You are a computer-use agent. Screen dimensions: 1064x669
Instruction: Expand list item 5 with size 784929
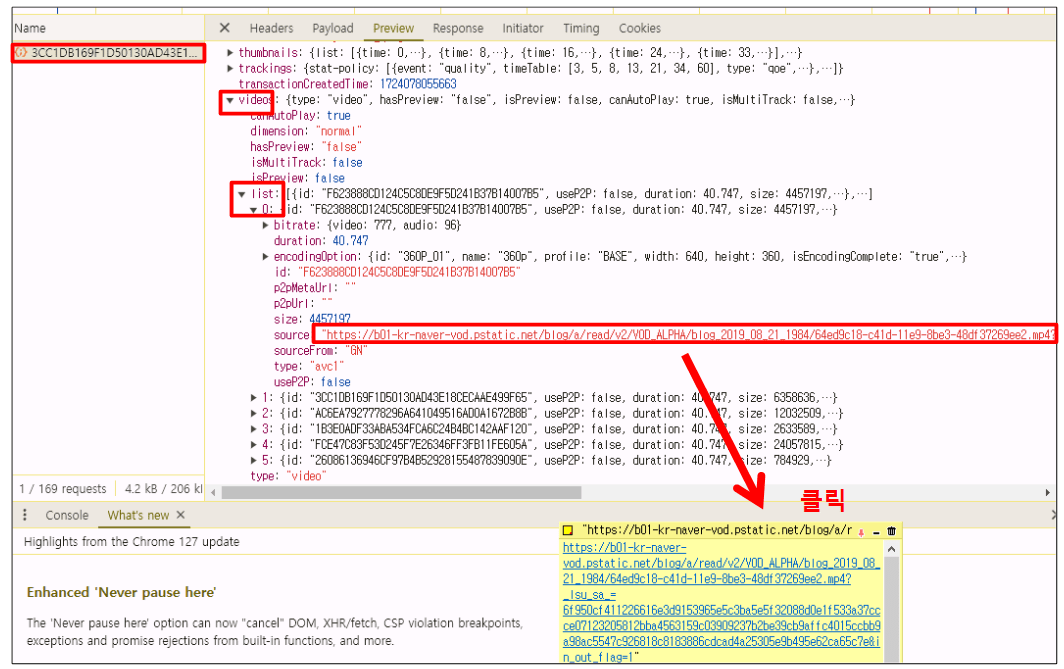[254, 460]
